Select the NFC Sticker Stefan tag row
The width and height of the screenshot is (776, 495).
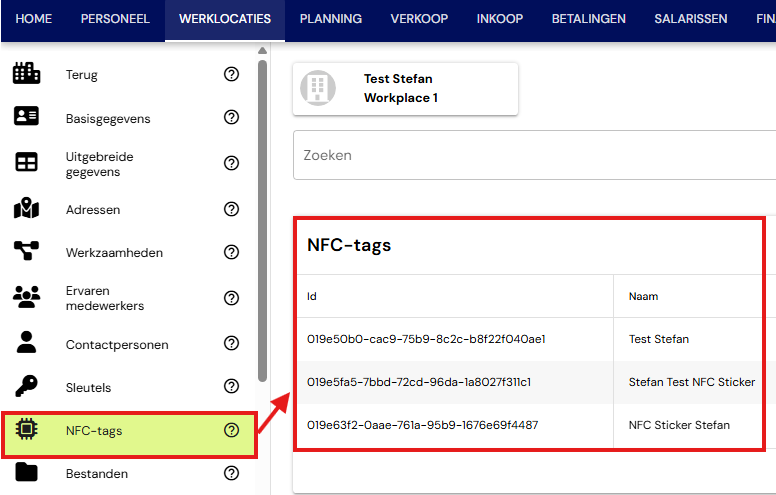pos(529,425)
